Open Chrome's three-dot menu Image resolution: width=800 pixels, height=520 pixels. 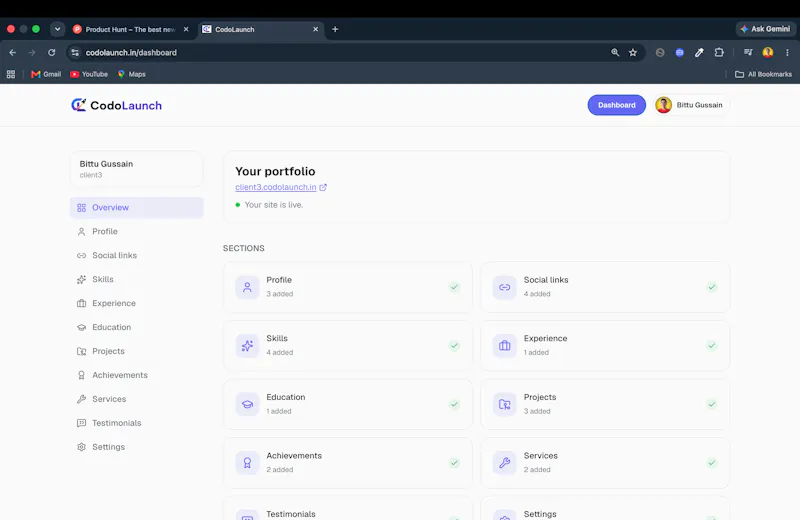click(x=787, y=53)
